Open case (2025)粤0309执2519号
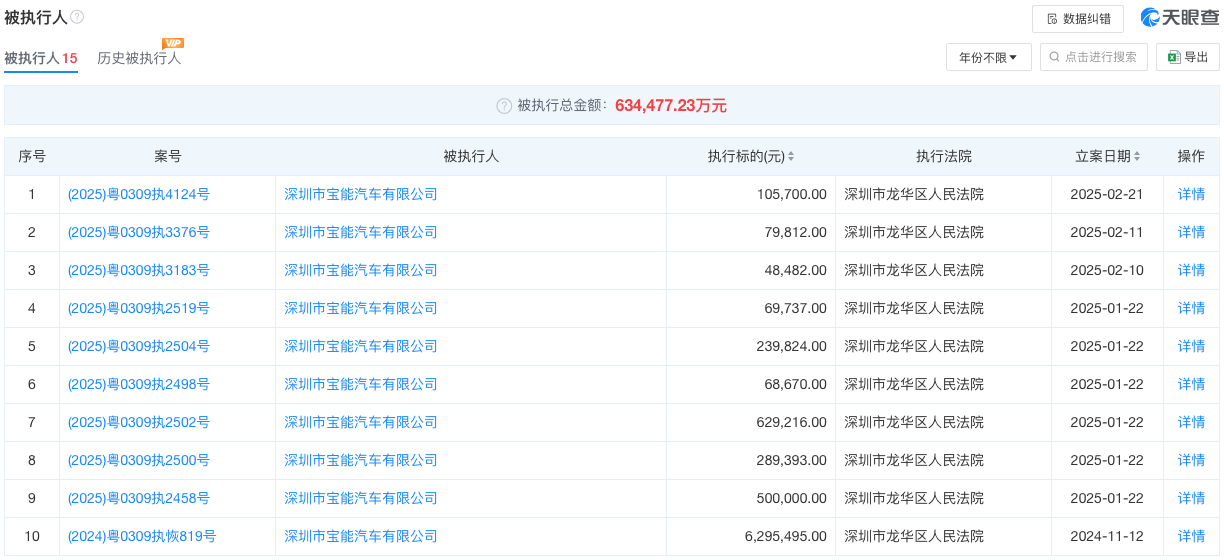 tap(139, 308)
